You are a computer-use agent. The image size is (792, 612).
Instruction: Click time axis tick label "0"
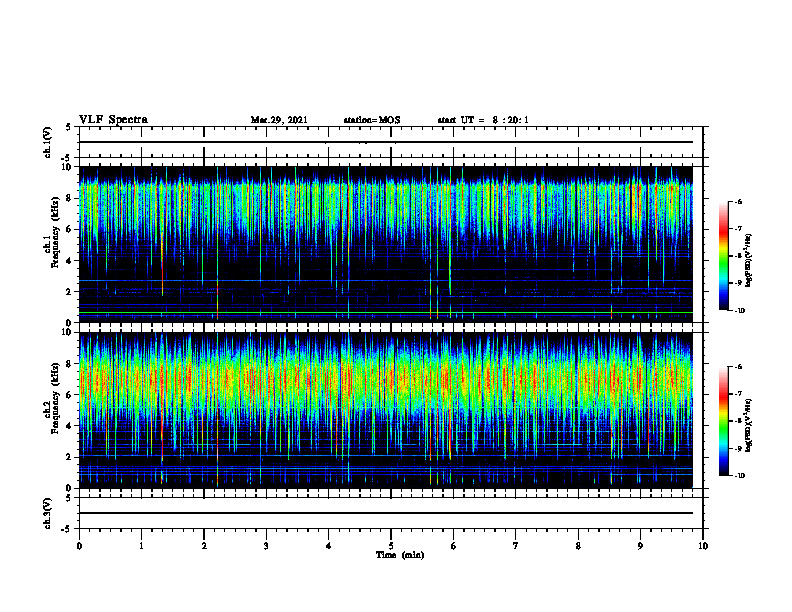click(79, 546)
